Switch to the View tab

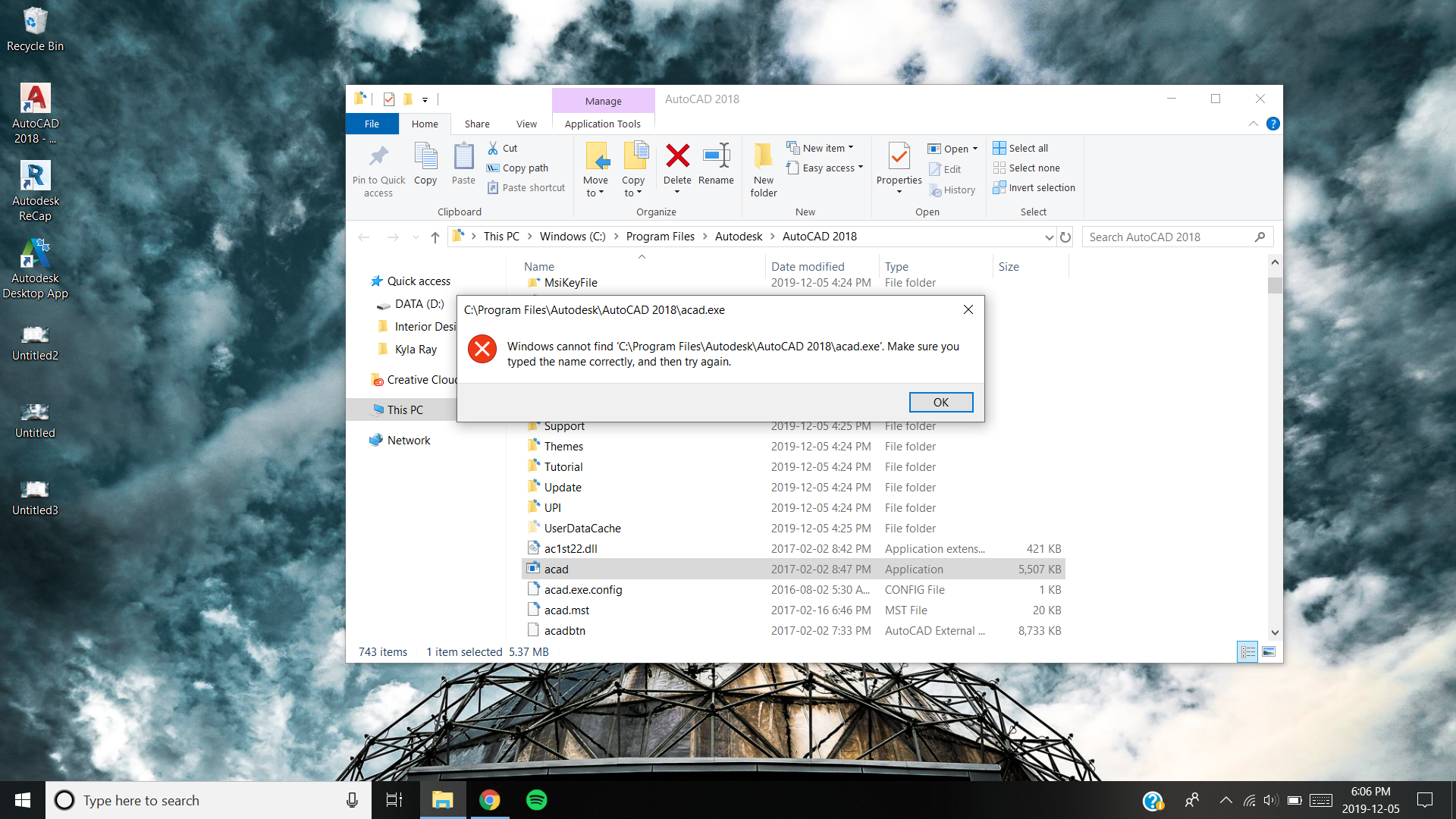(526, 124)
